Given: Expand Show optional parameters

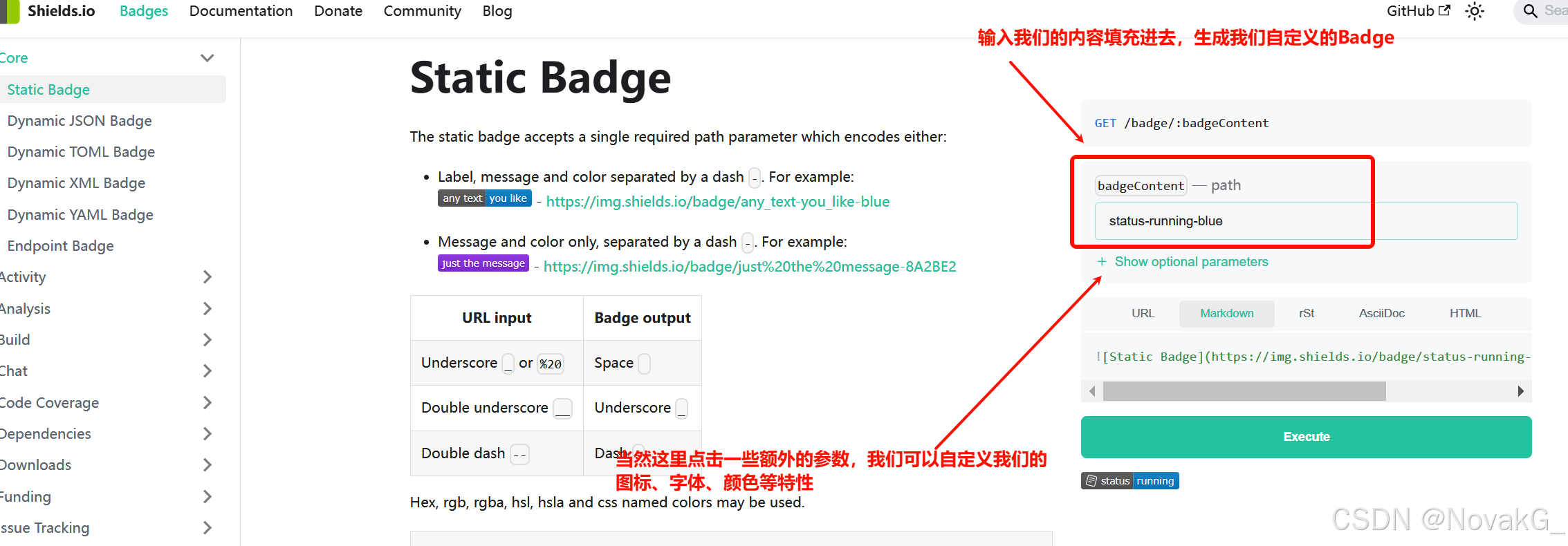Looking at the screenshot, I should [x=1183, y=262].
